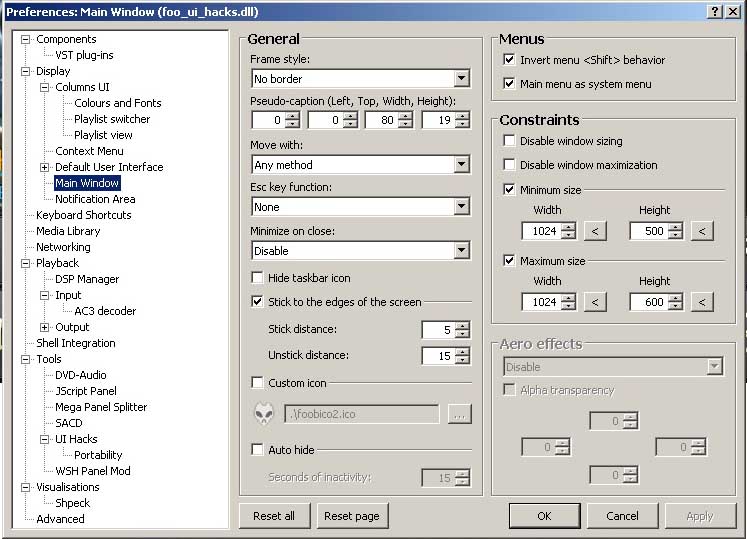Expand the Default User Interface tree node

(44, 167)
